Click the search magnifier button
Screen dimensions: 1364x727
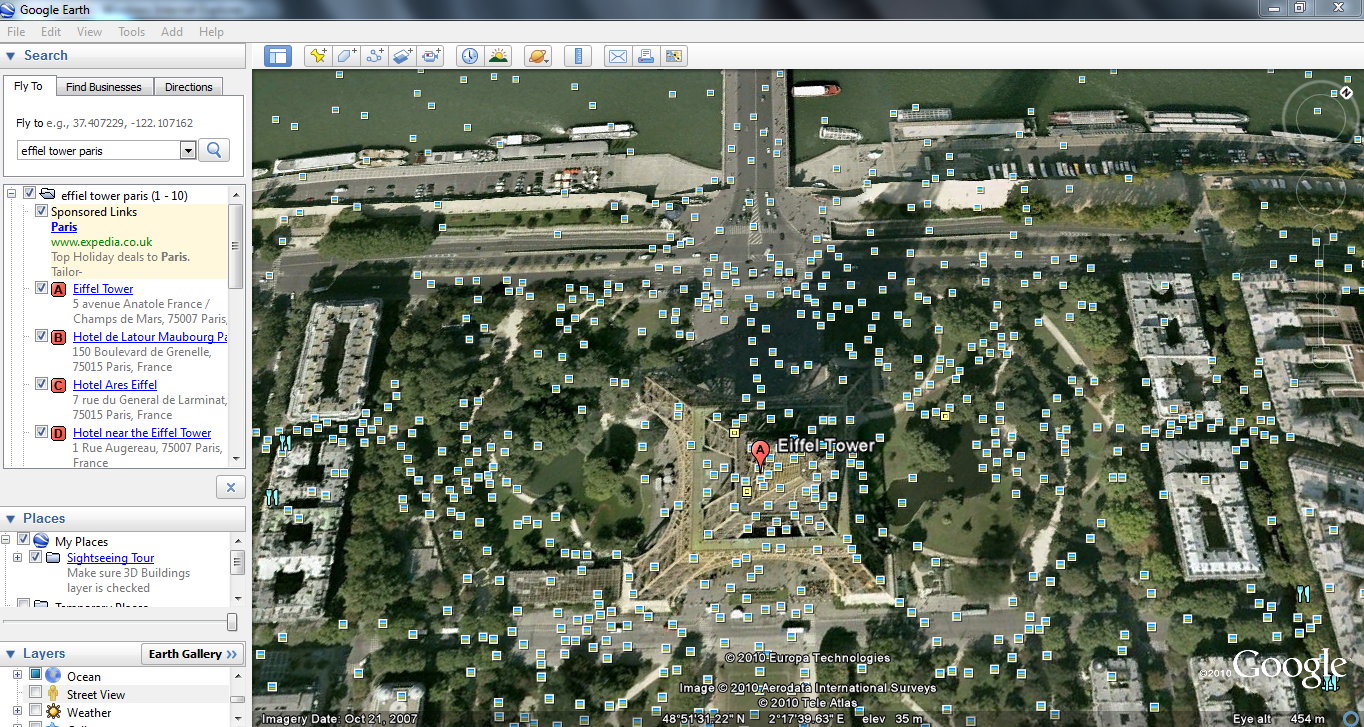[x=214, y=150]
